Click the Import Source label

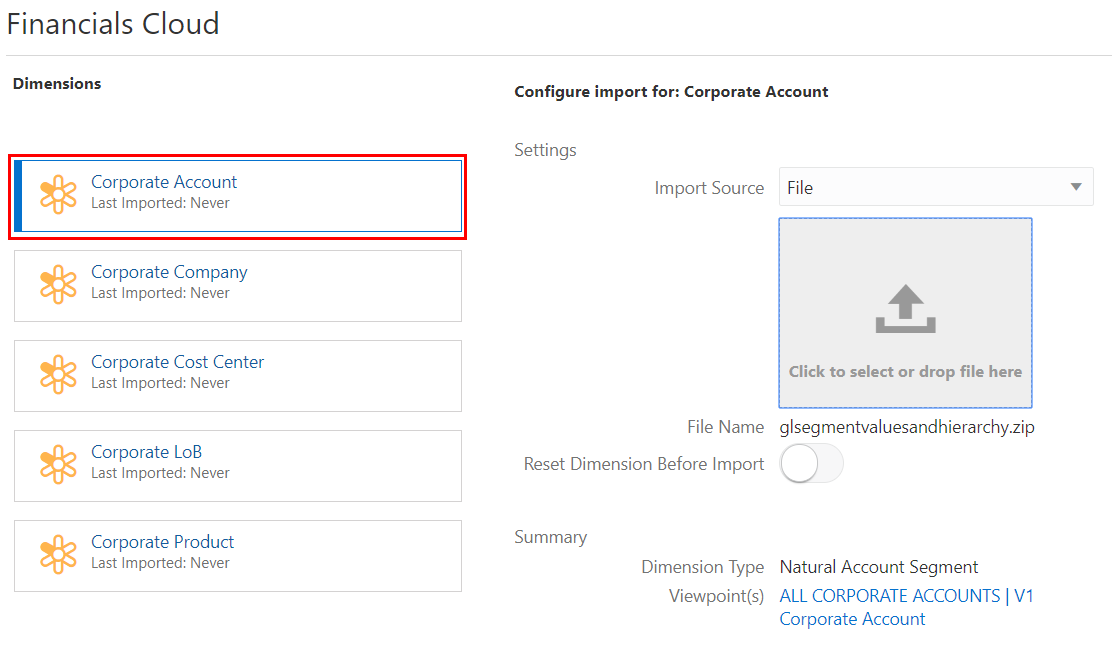coord(709,188)
